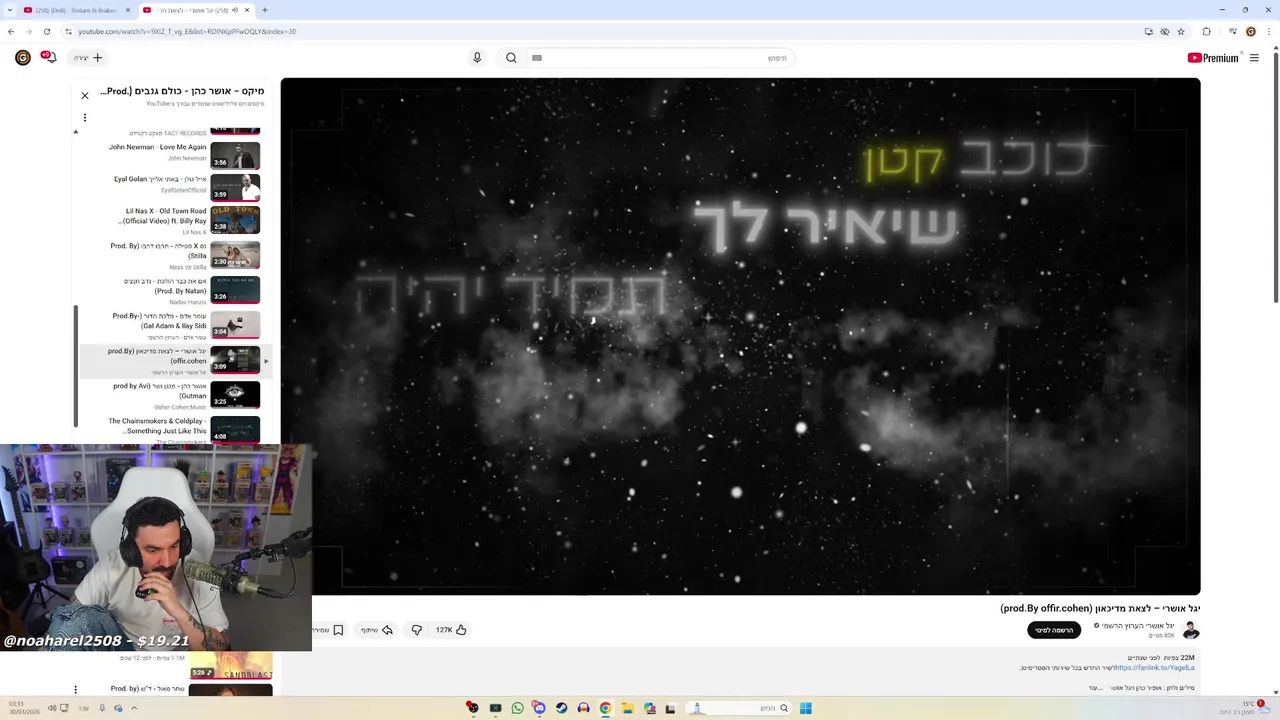Open a new browser tab

tap(265, 10)
